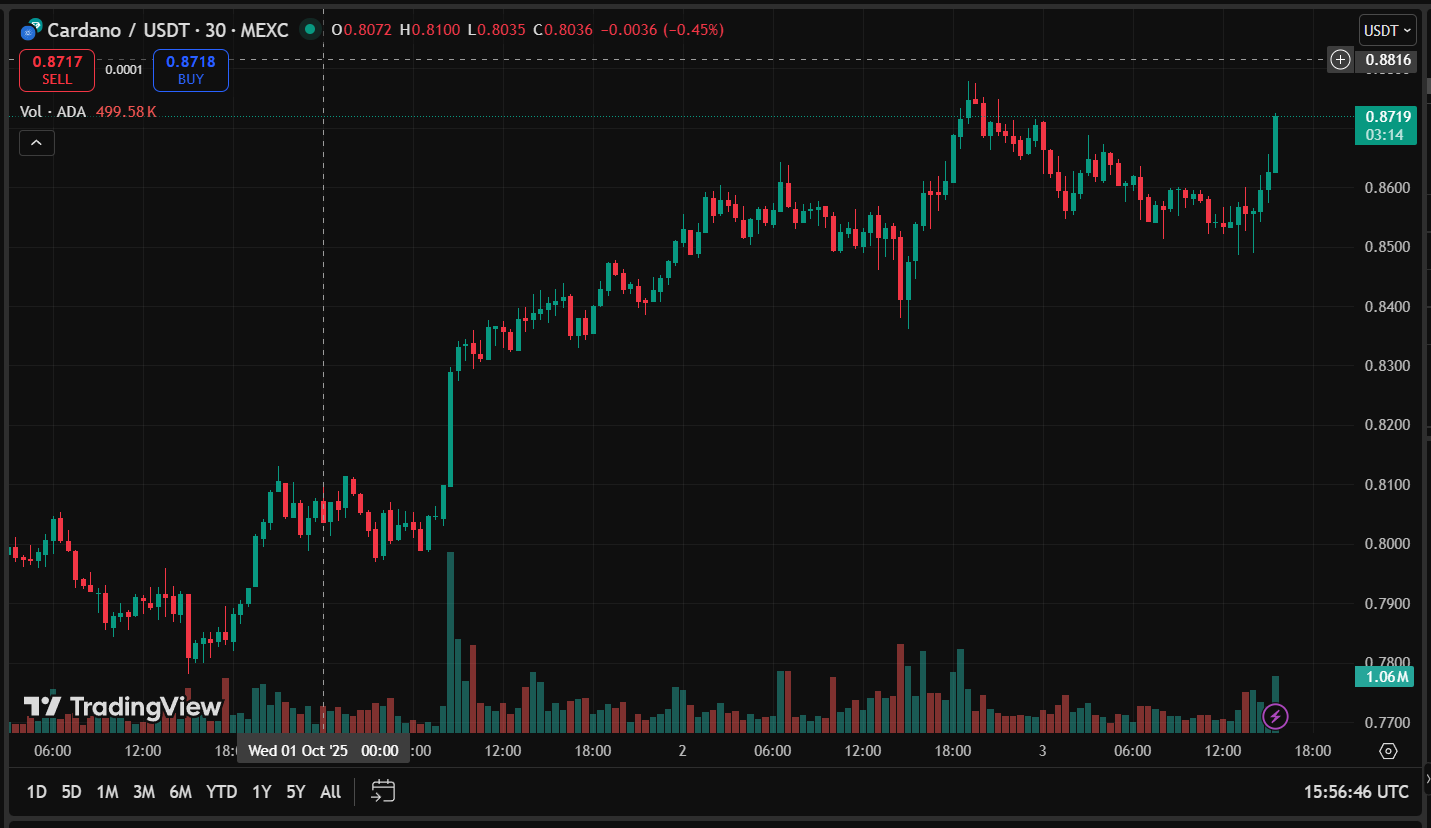The width and height of the screenshot is (1431, 828).
Task: Collapse the indicator legend with chevron
Action: [37, 143]
